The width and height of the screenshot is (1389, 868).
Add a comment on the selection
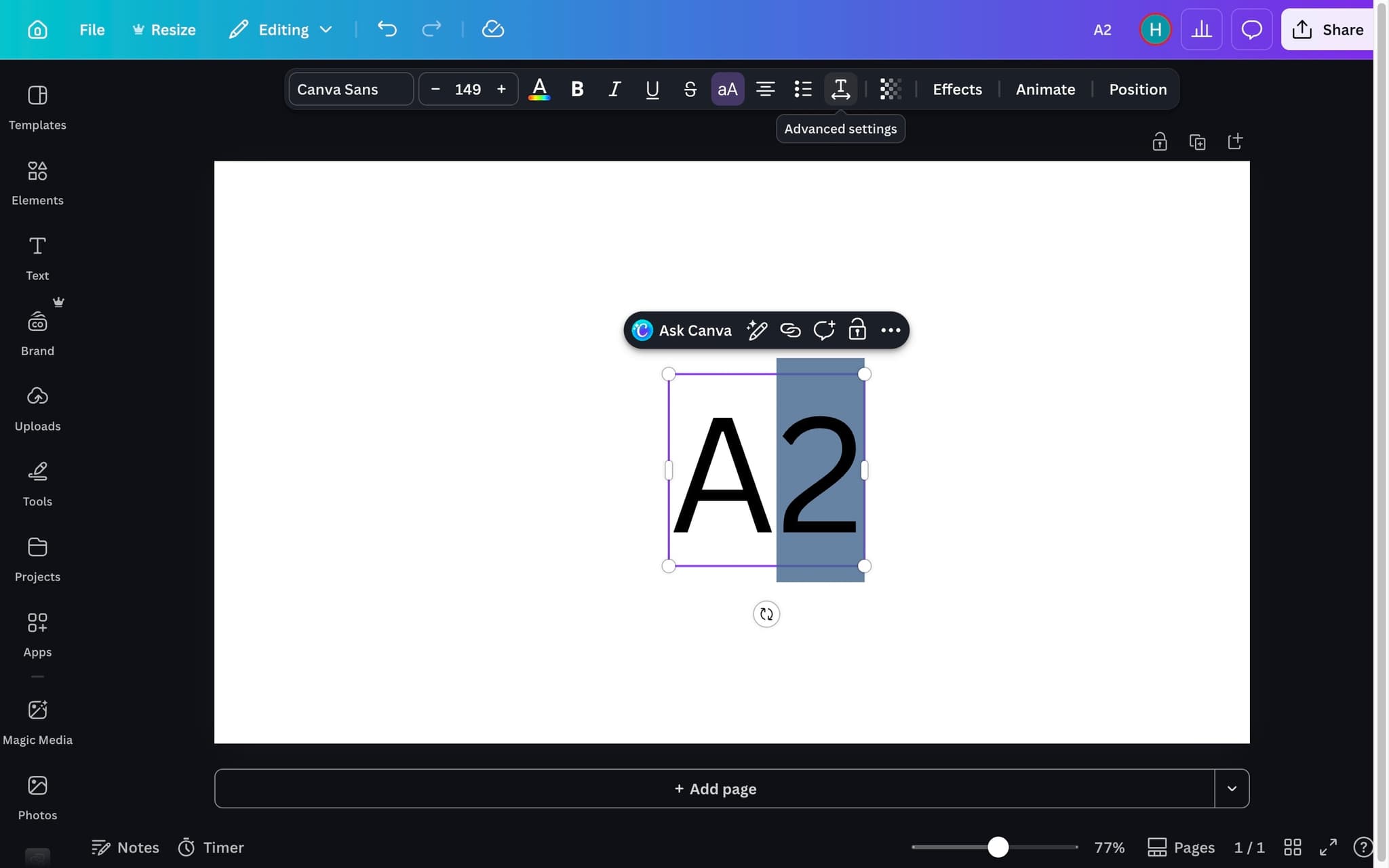point(823,330)
